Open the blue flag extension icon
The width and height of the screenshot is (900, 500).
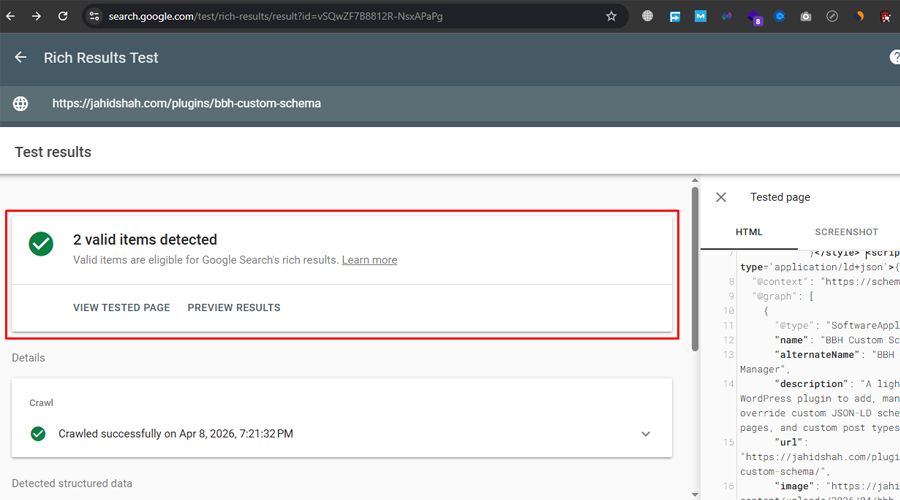click(x=674, y=17)
